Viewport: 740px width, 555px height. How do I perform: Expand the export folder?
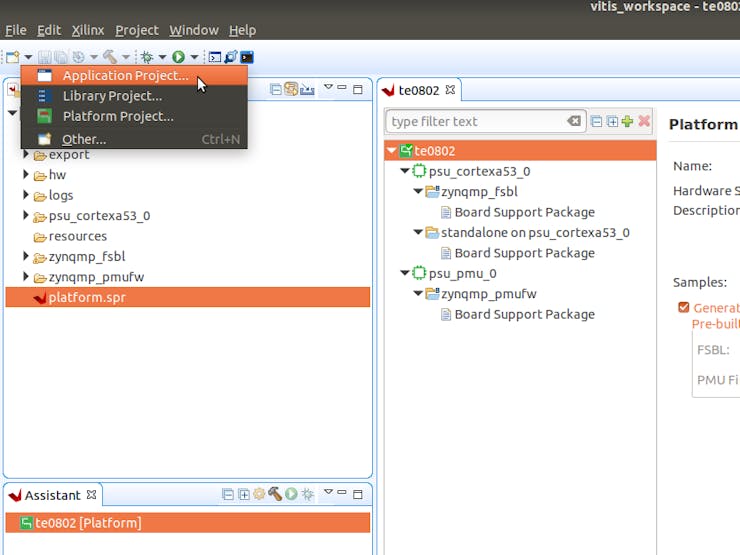[x=26, y=154]
